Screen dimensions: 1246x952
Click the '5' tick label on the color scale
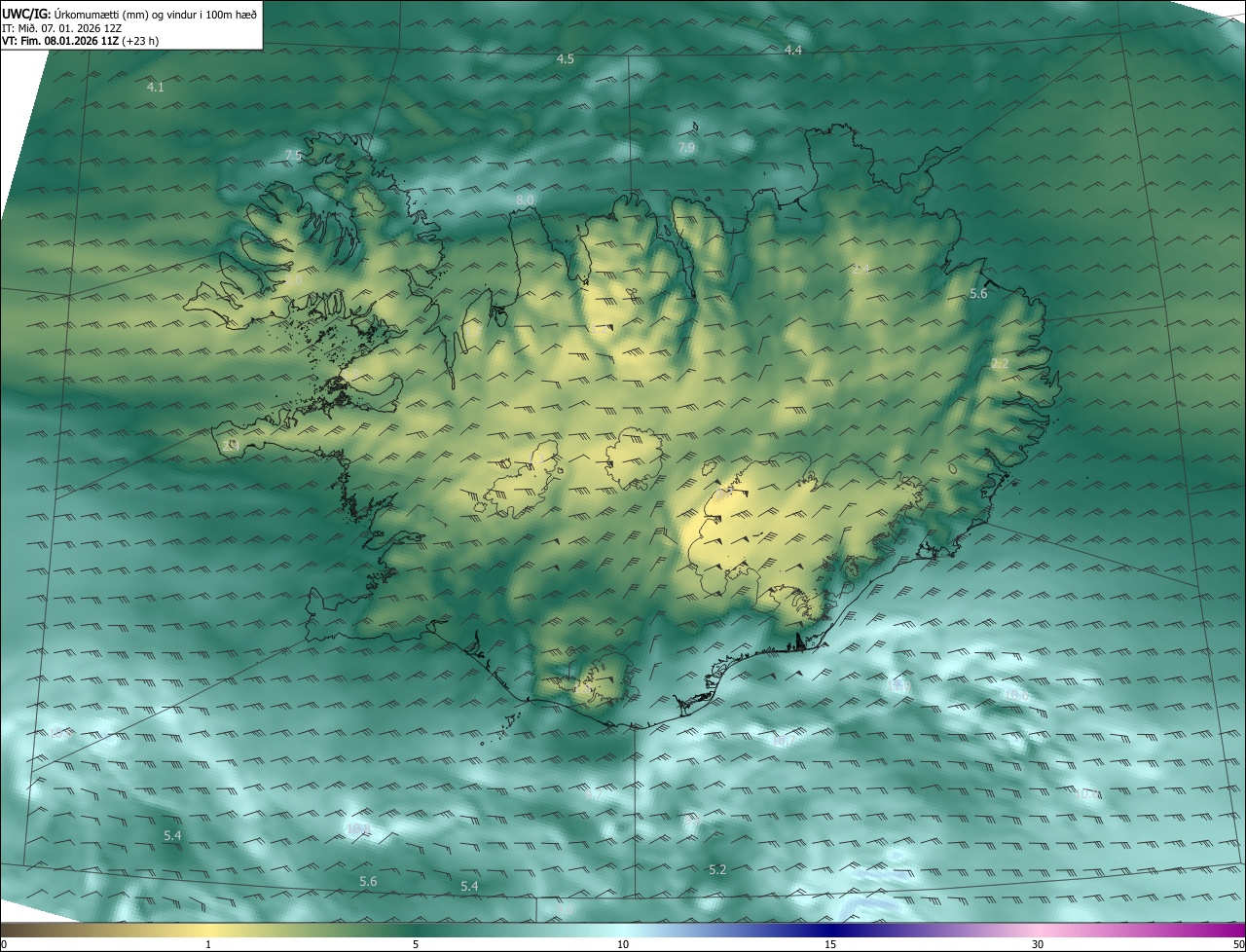[416, 944]
